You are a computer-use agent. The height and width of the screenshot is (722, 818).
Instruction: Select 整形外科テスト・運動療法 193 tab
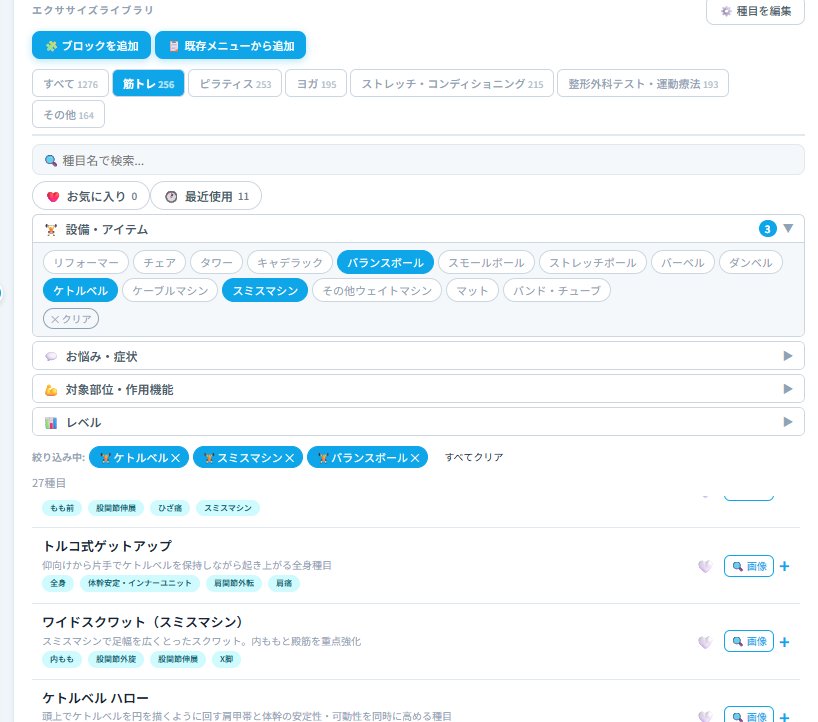(643, 83)
